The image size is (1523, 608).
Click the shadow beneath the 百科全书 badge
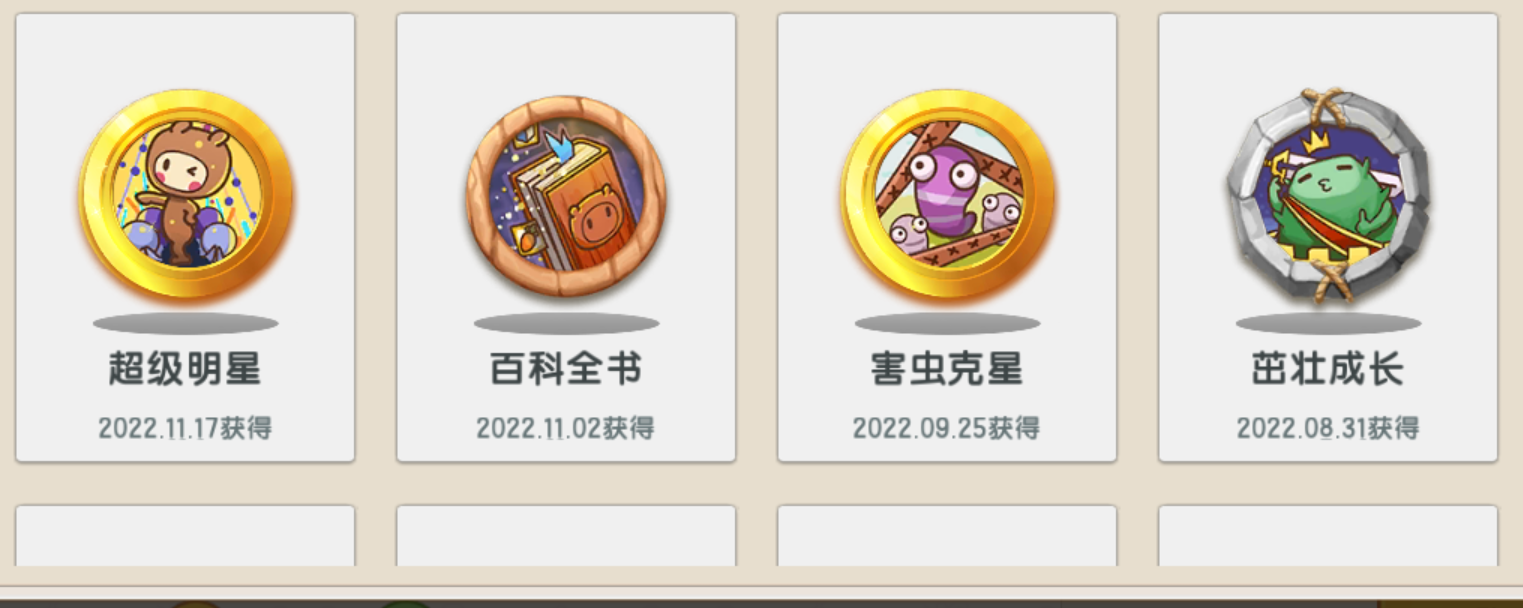pos(566,323)
